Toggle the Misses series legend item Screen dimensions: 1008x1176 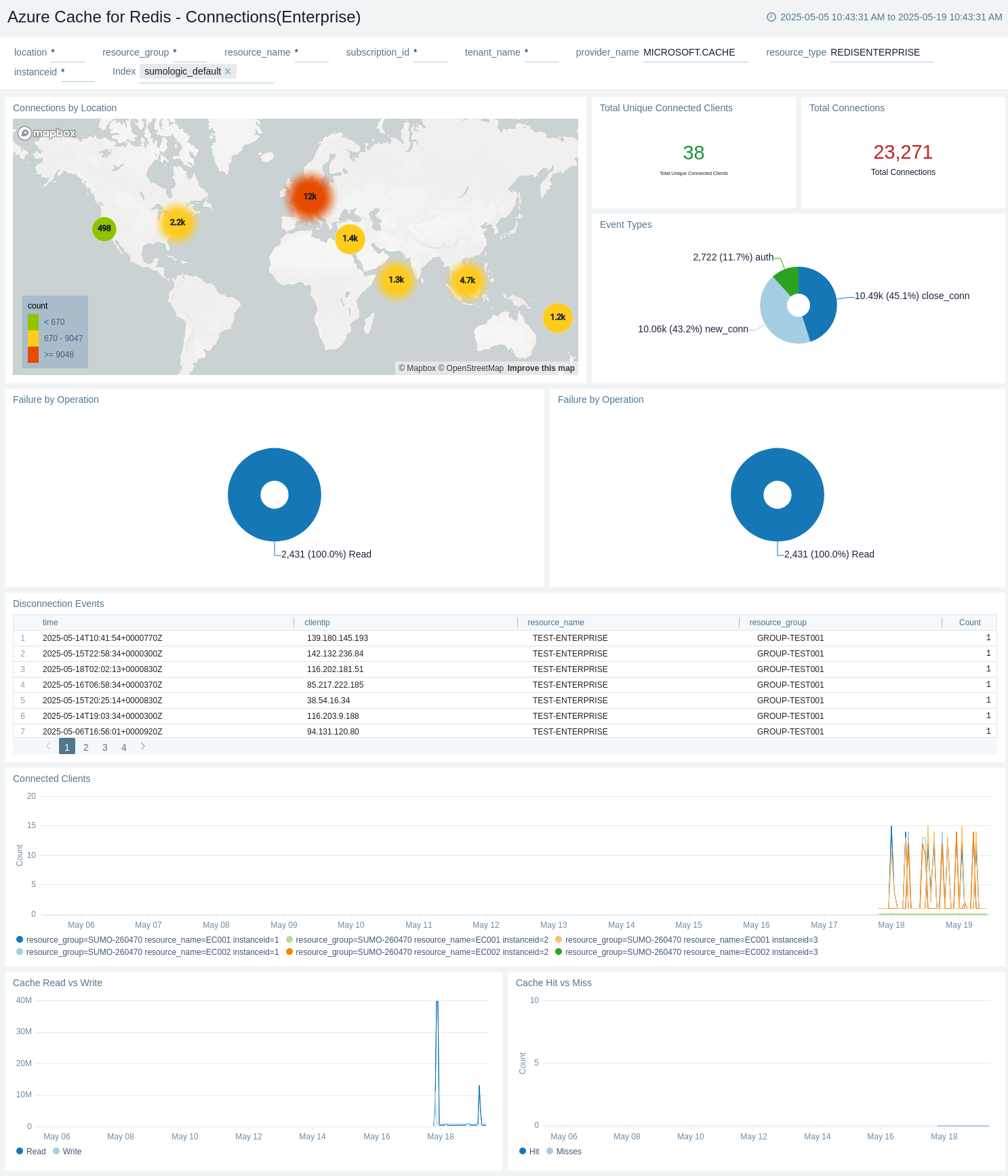tap(564, 1152)
